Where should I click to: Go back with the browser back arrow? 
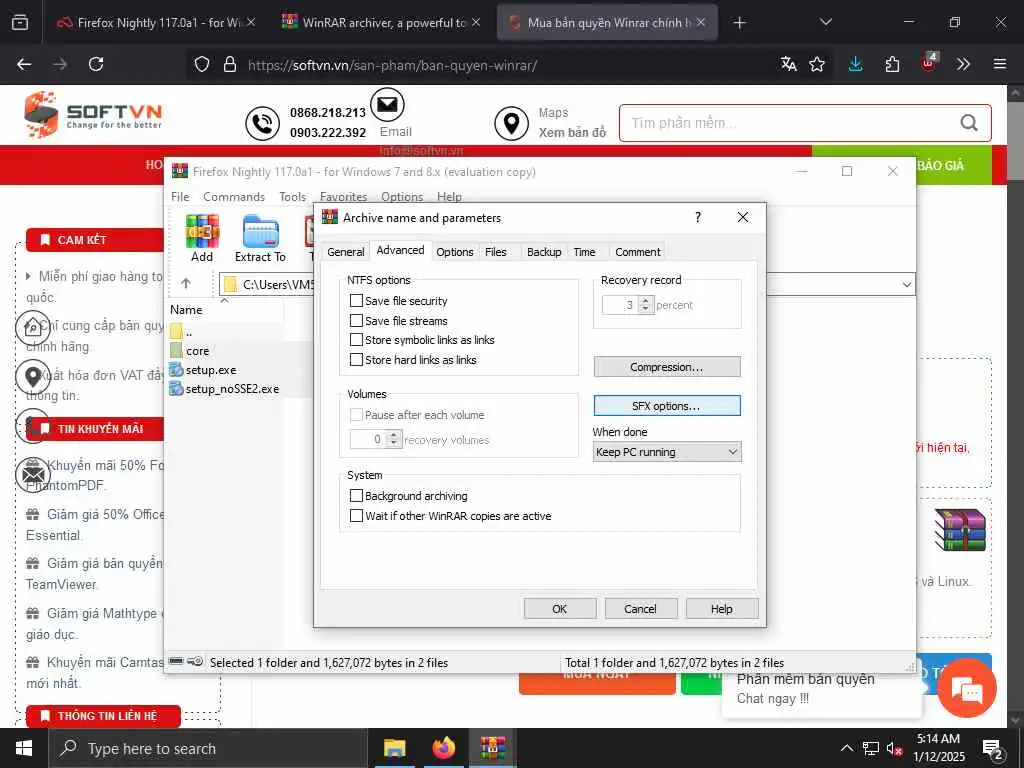pos(24,64)
